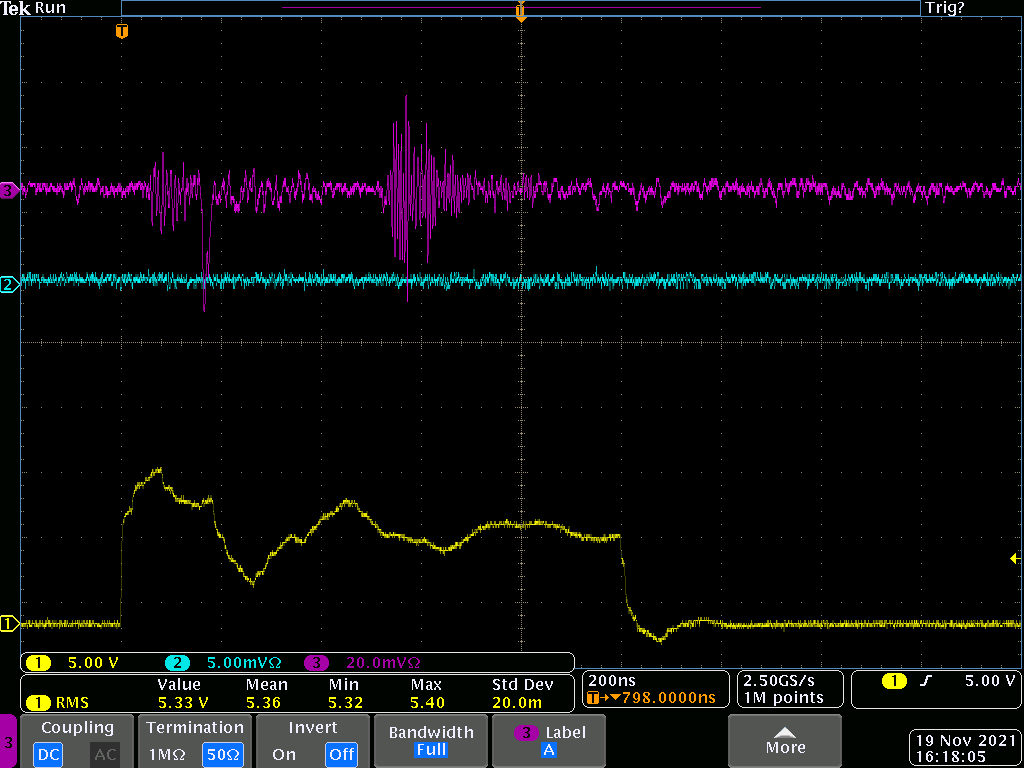Expand the More menu

click(785, 741)
